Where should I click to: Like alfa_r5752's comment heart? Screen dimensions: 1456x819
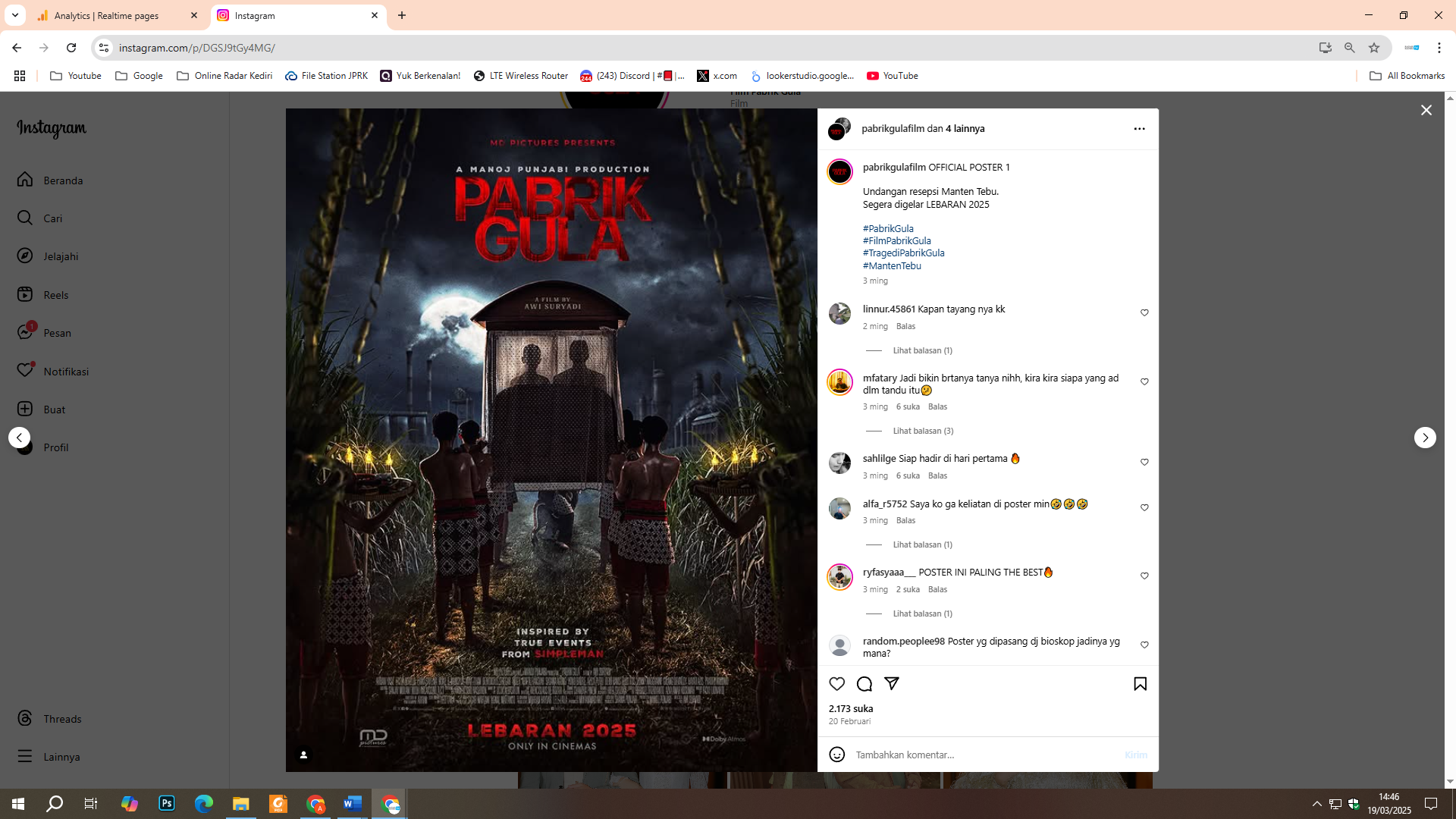point(1144,508)
